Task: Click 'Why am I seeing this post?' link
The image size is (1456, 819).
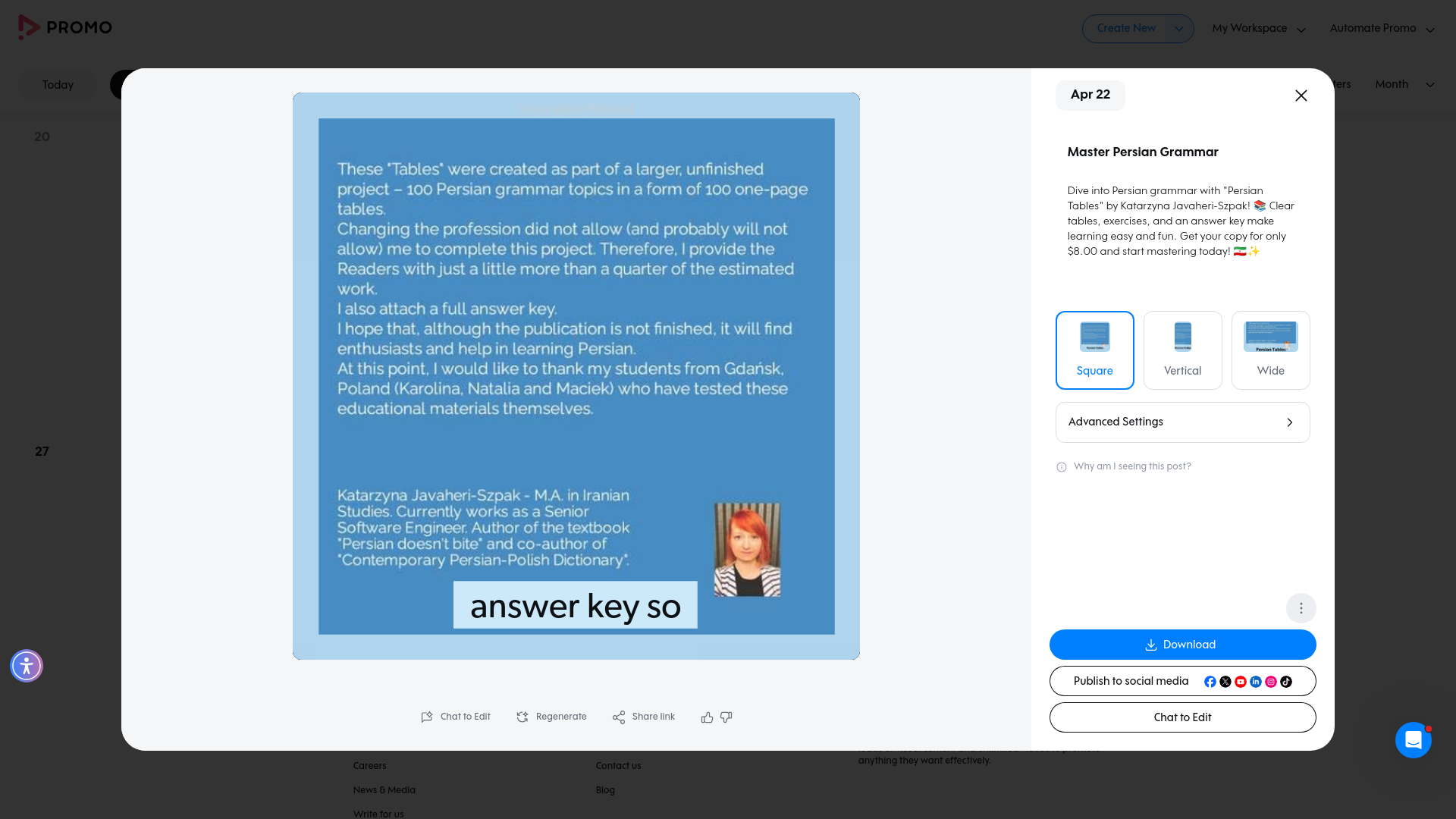Action: coord(1131,466)
